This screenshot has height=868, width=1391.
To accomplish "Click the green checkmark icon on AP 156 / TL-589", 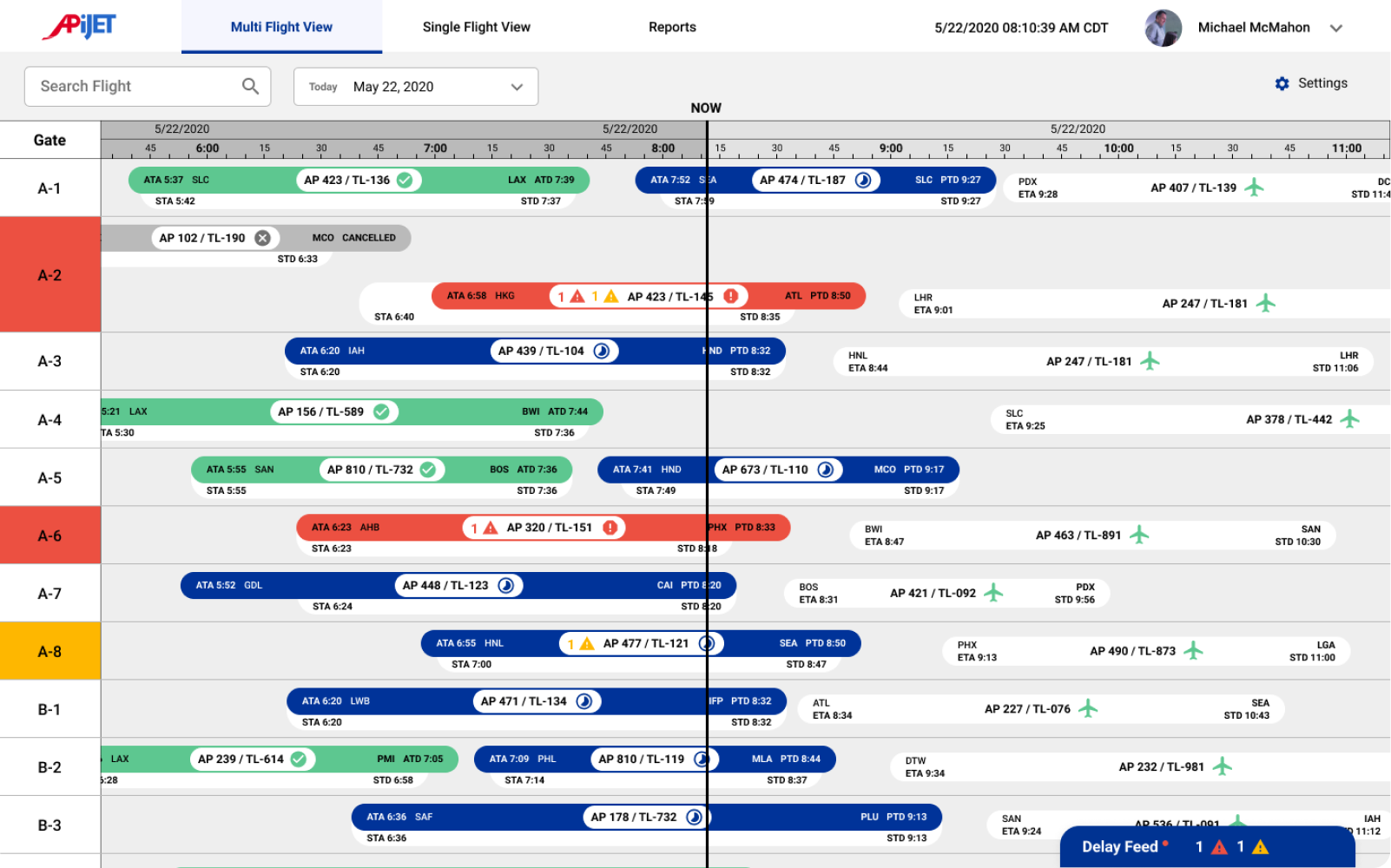I will [382, 411].
